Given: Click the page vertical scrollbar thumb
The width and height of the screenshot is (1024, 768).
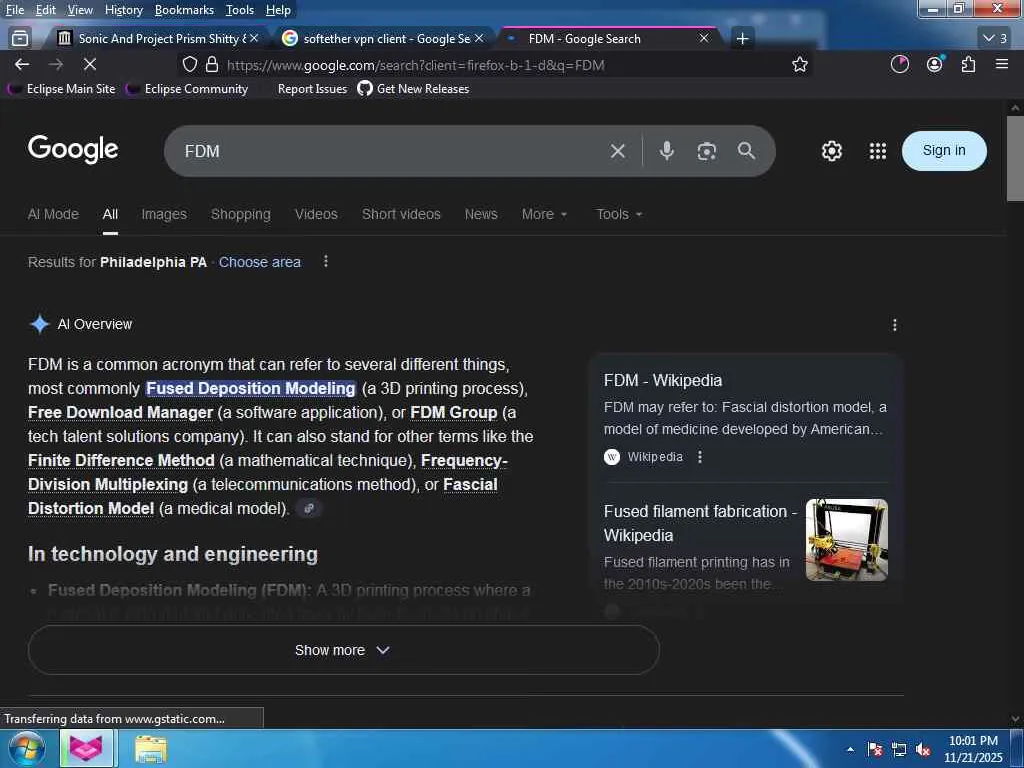Looking at the screenshot, I should 1015,159.
